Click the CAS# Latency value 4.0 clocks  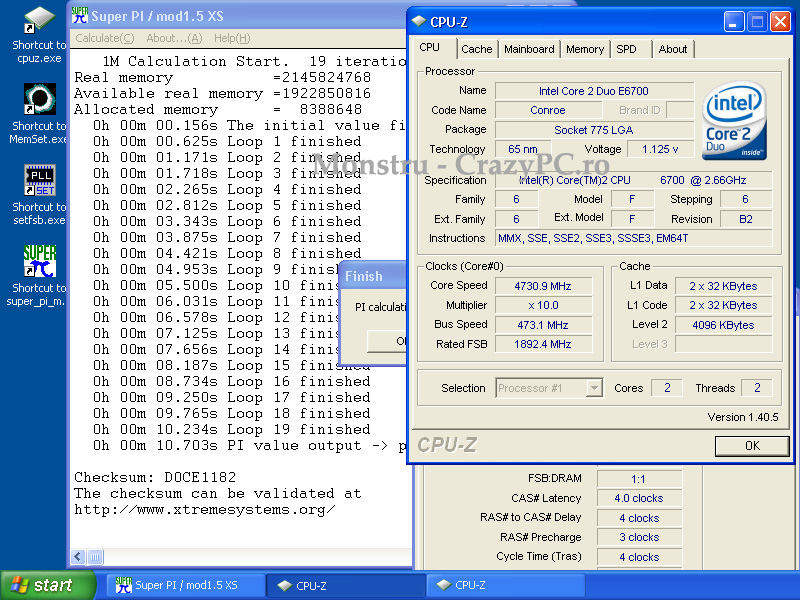point(639,498)
